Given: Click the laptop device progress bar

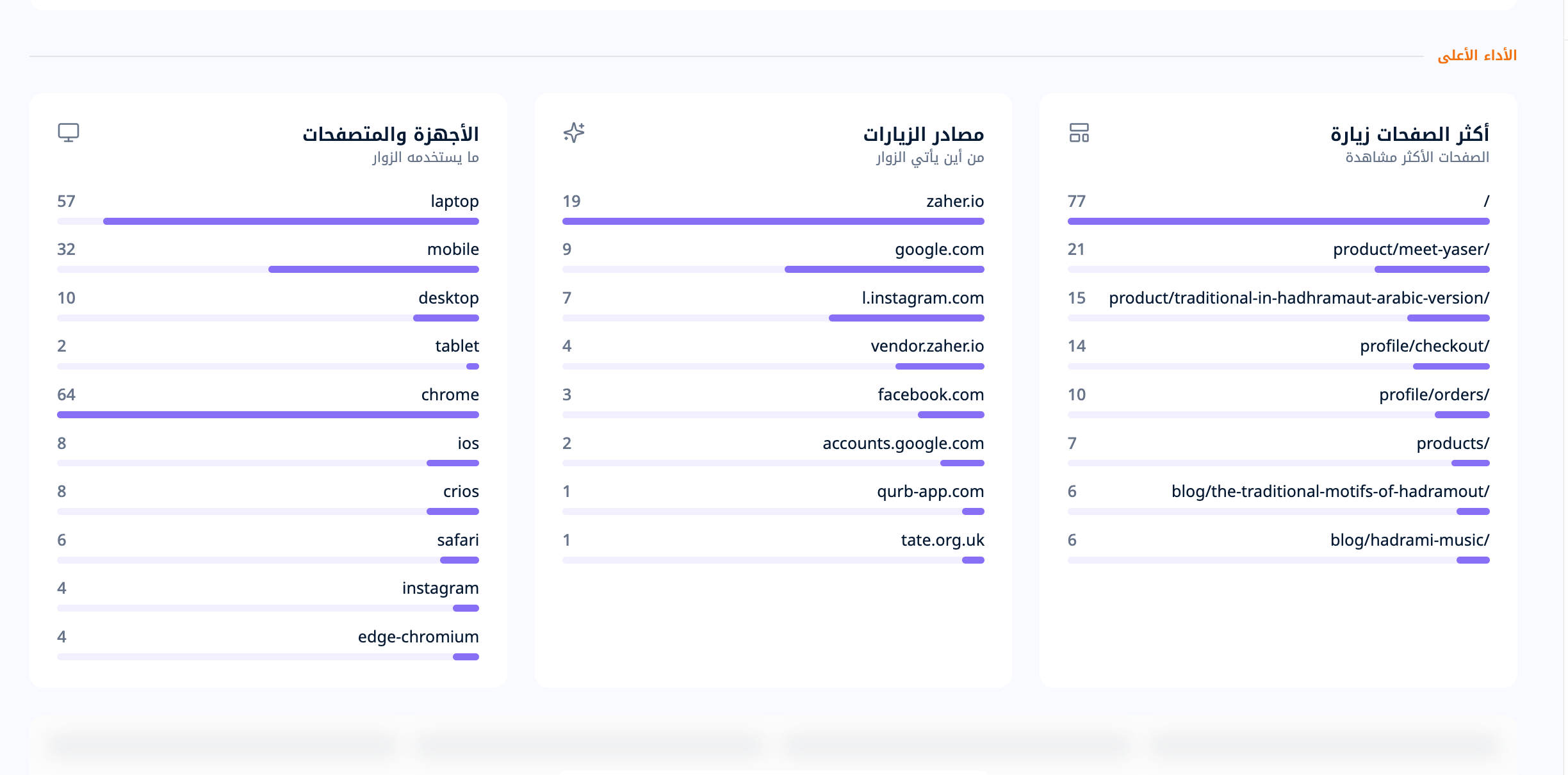Looking at the screenshot, I should (x=268, y=221).
